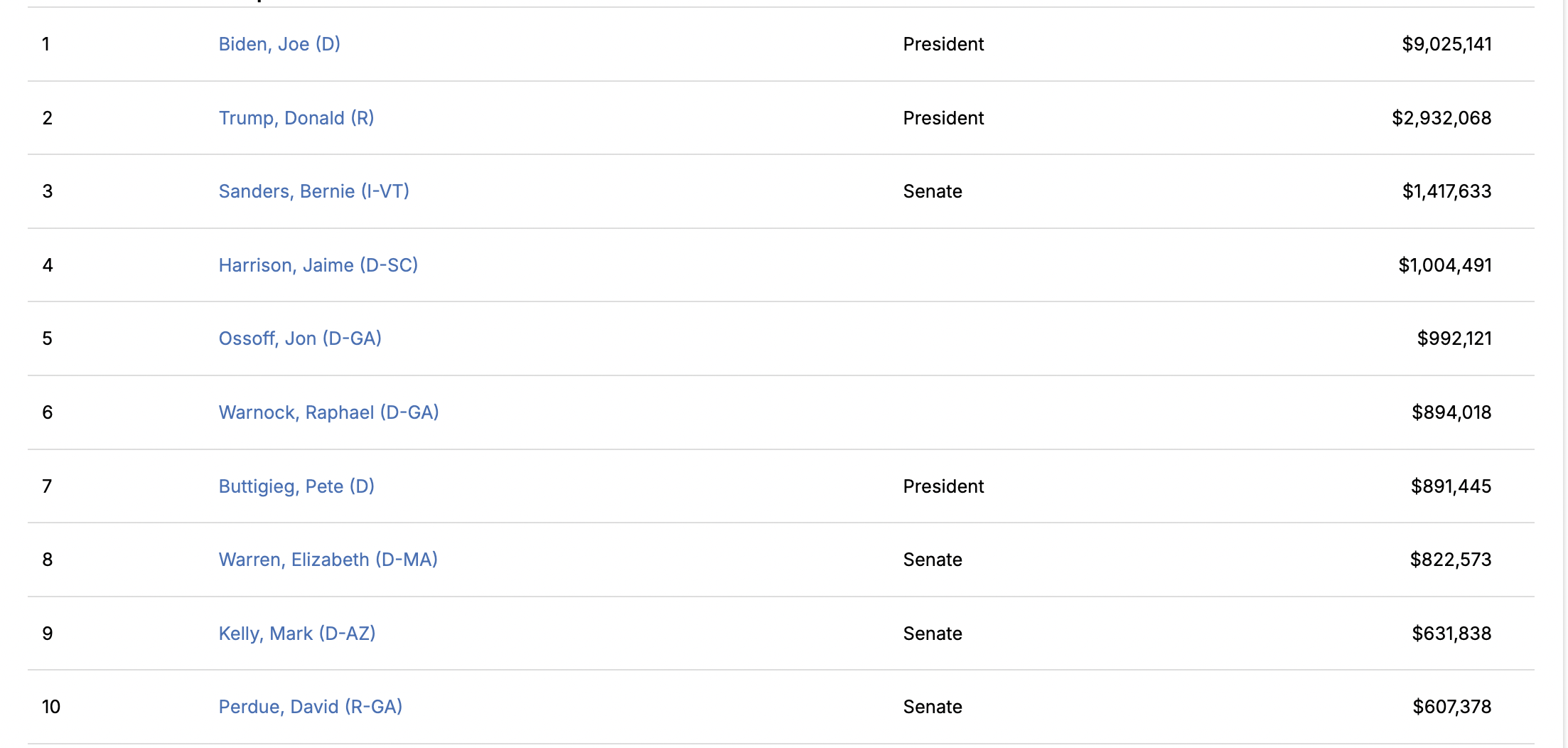1568x748 pixels.
Task: Click the $607,378 amount in Perdue's row
Action: tap(1451, 707)
